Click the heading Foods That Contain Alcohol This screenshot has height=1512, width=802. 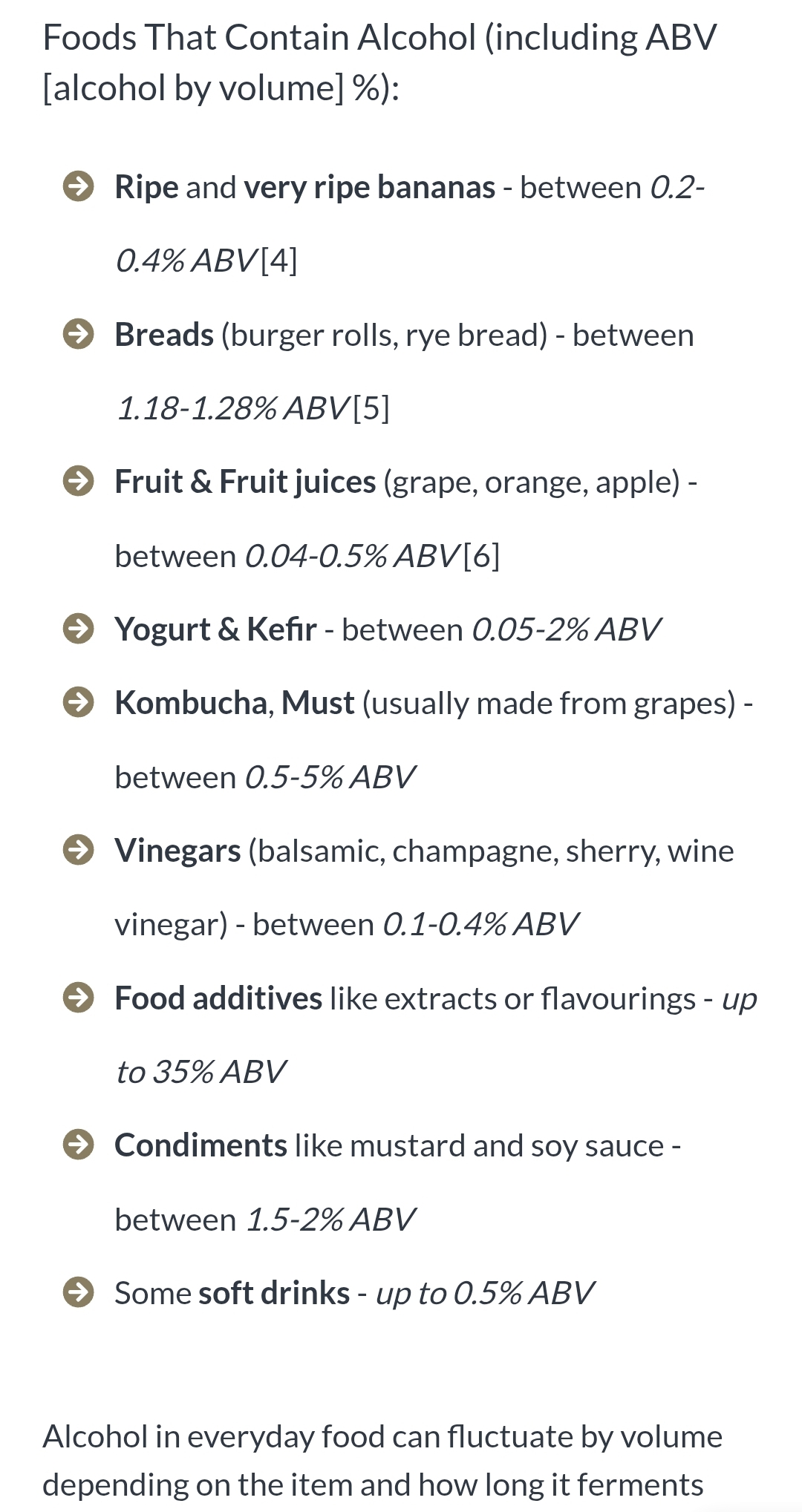point(379,62)
